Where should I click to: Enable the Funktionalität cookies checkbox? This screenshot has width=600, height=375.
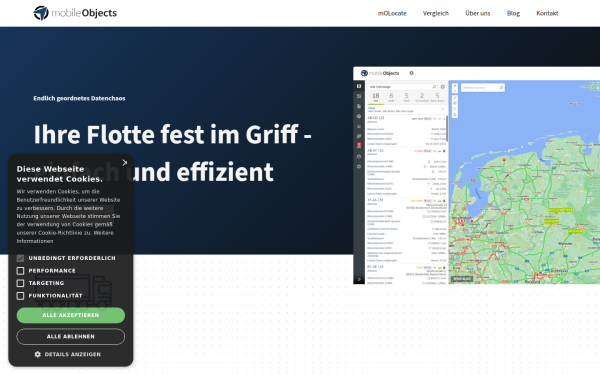click(20, 296)
